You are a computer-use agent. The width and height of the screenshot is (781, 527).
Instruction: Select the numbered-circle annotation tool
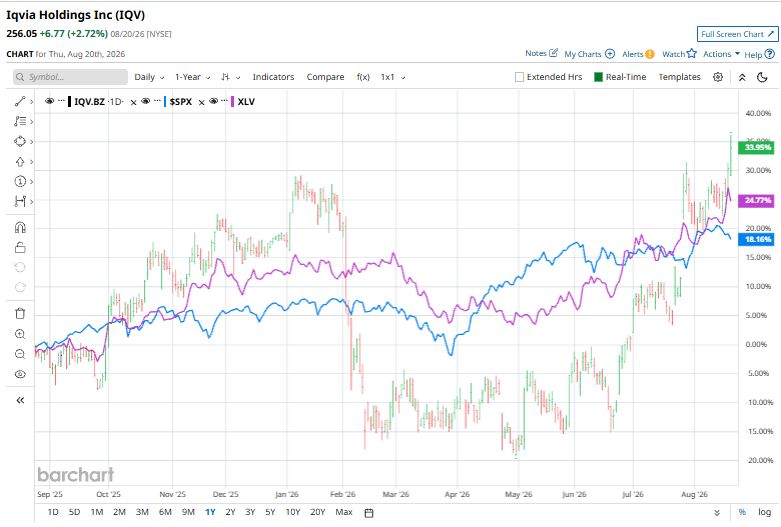coord(20,181)
